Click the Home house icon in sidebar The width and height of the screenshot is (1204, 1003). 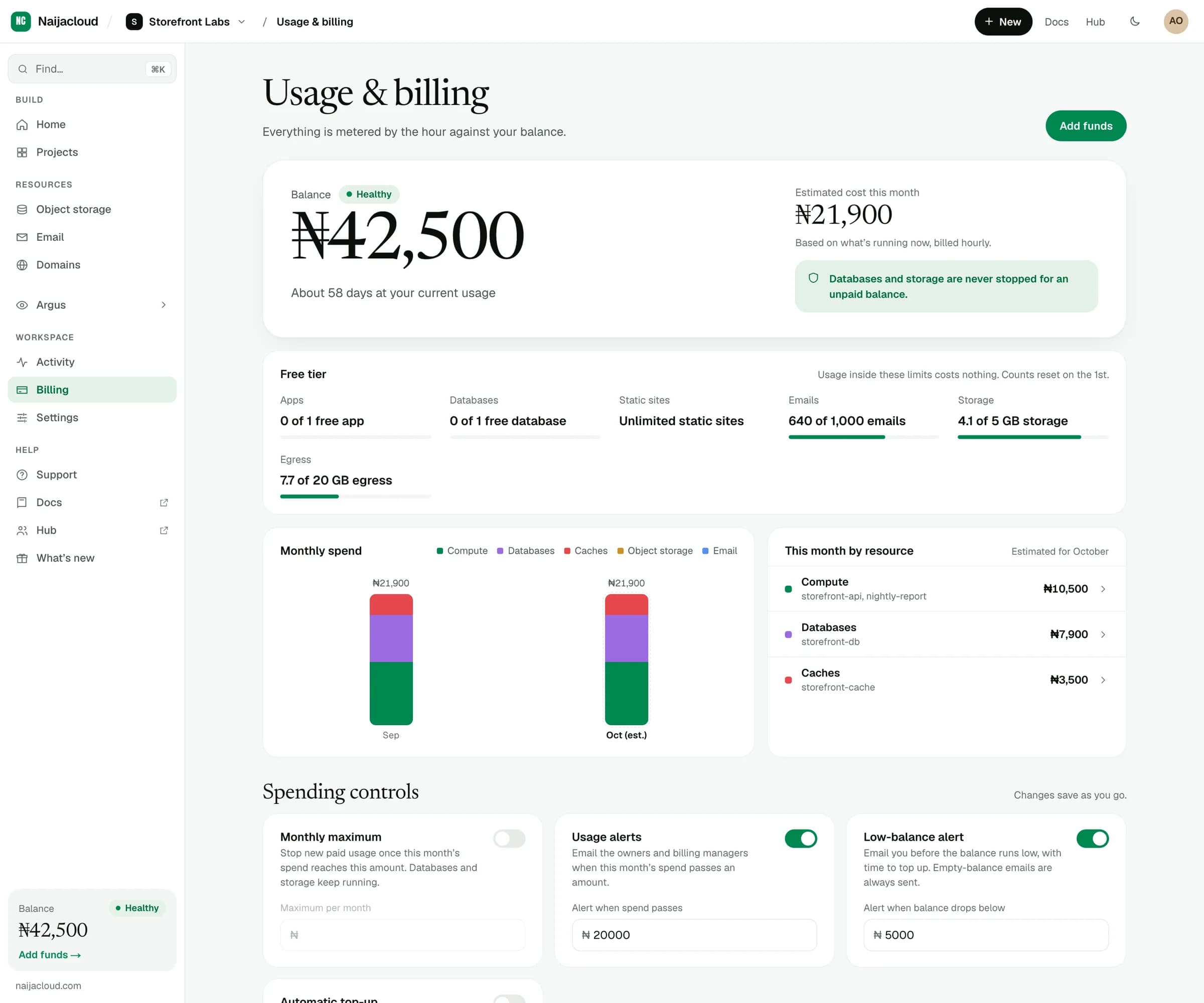pos(22,124)
